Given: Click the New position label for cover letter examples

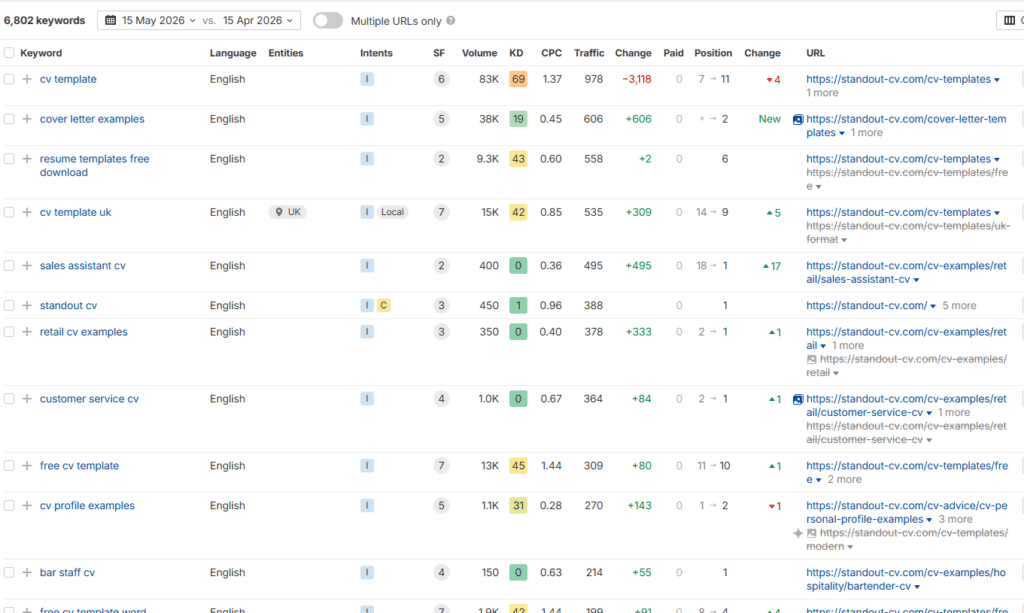Looking at the screenshot, I should [769, 119].
